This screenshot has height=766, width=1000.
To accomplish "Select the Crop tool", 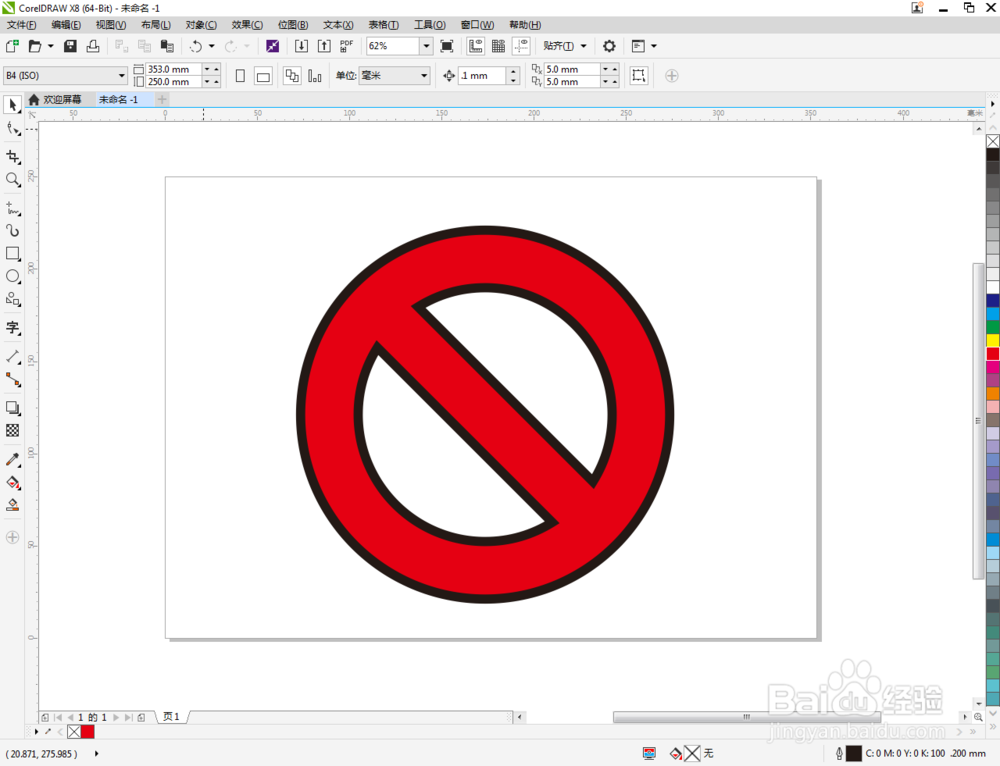I will [13, 157].
